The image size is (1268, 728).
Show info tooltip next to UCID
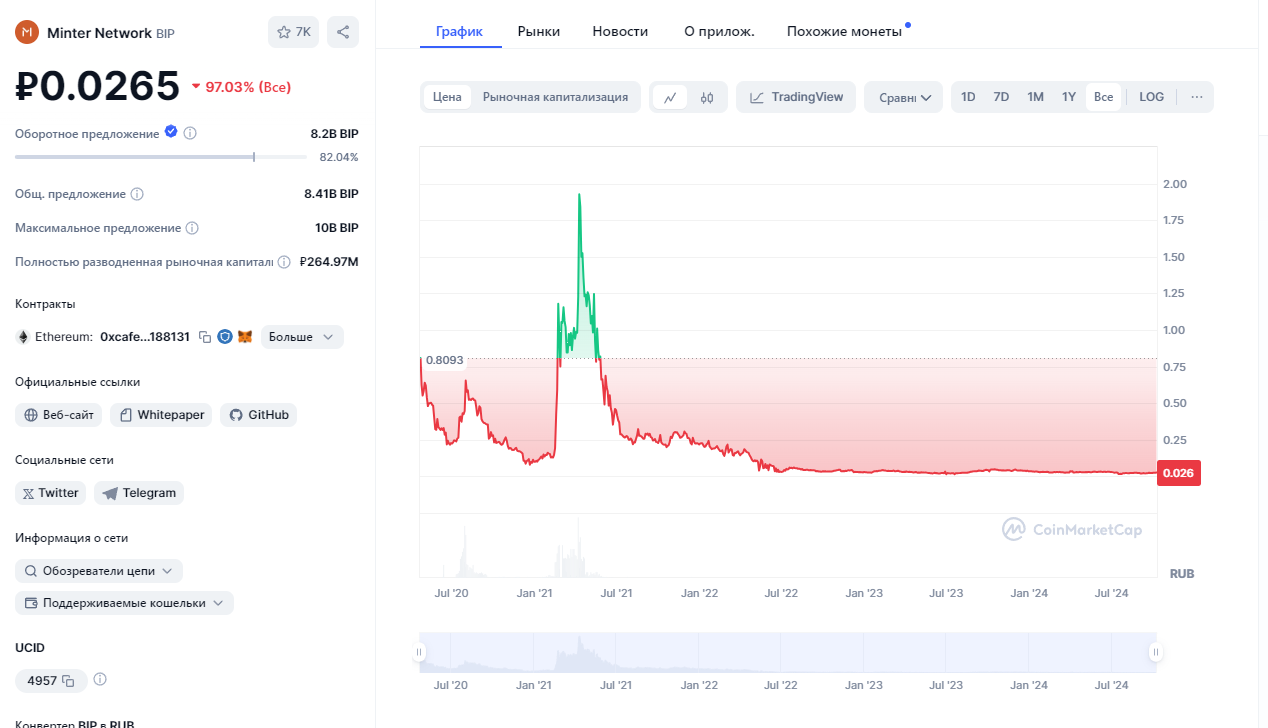(100, 680)
